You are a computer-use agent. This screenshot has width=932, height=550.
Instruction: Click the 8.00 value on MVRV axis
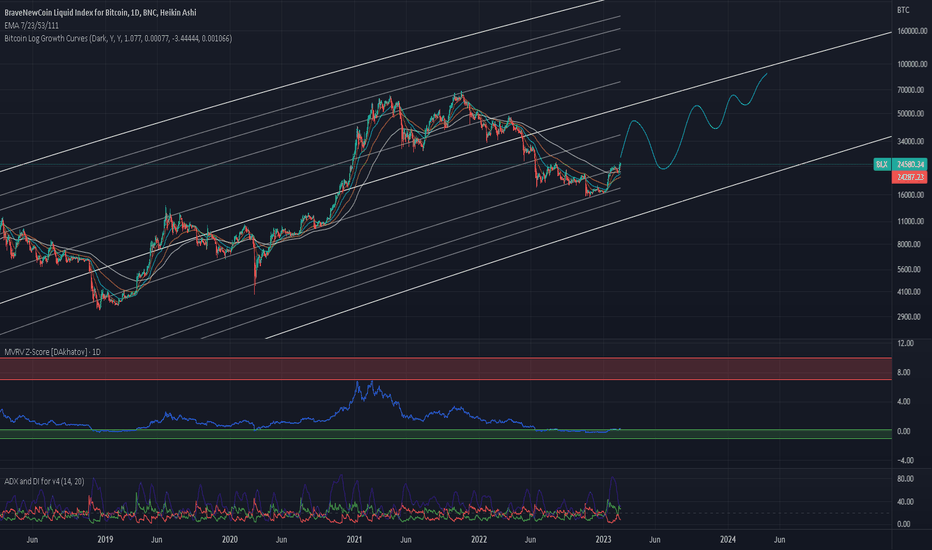(x=904, y=373)
